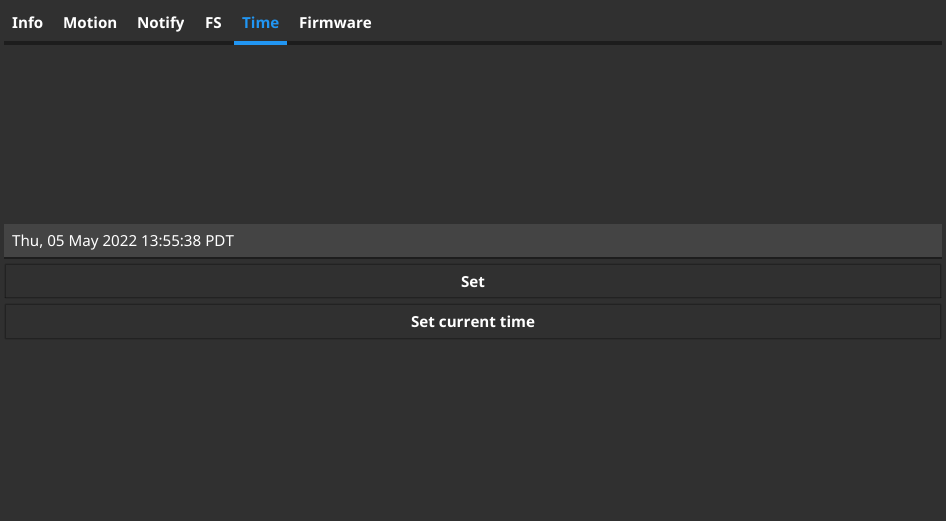View motion settings in Motion tab
Screen dimensions: 946x521
tap(90, 22)
